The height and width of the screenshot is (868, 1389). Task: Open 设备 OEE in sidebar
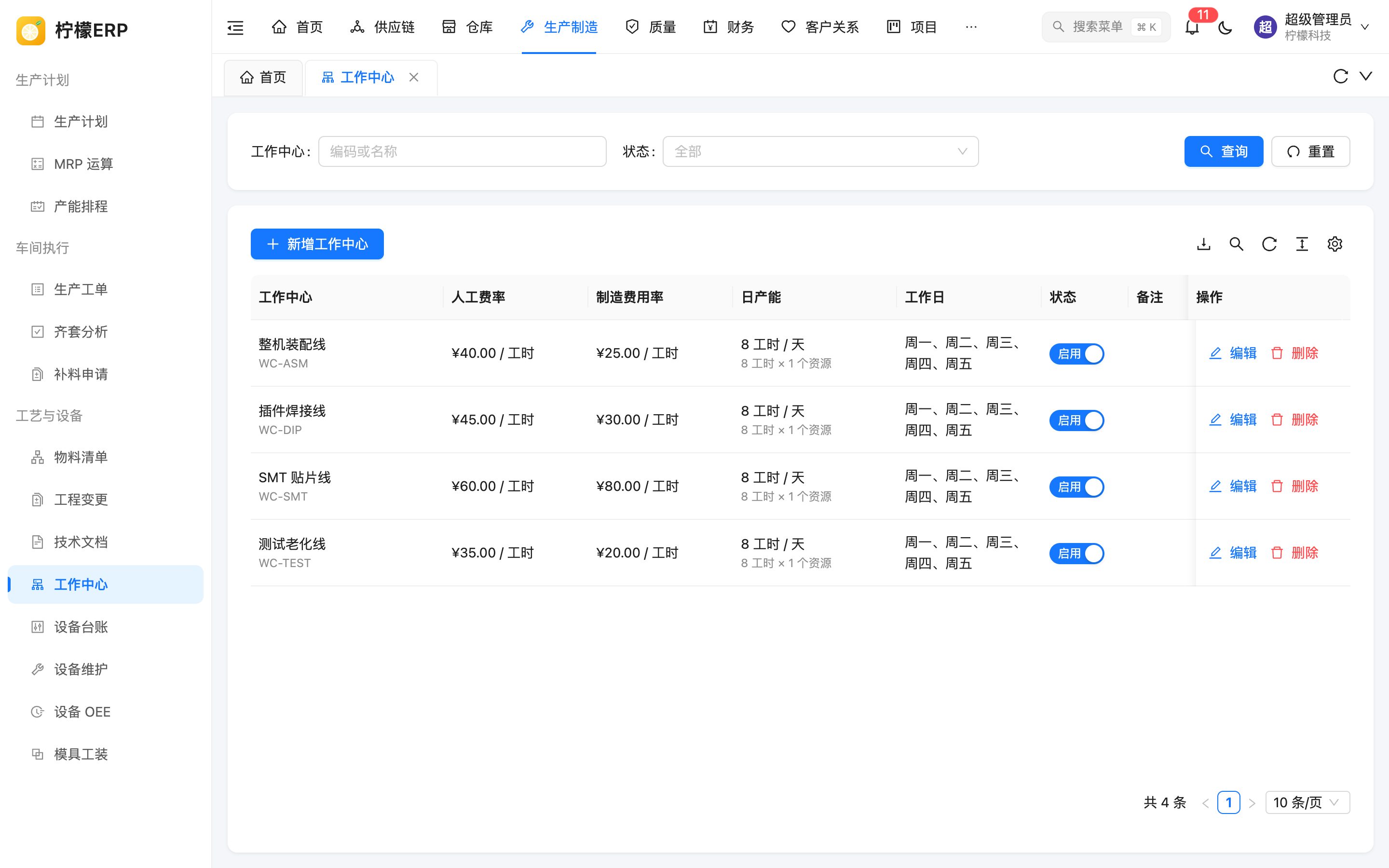coord(106,712)
